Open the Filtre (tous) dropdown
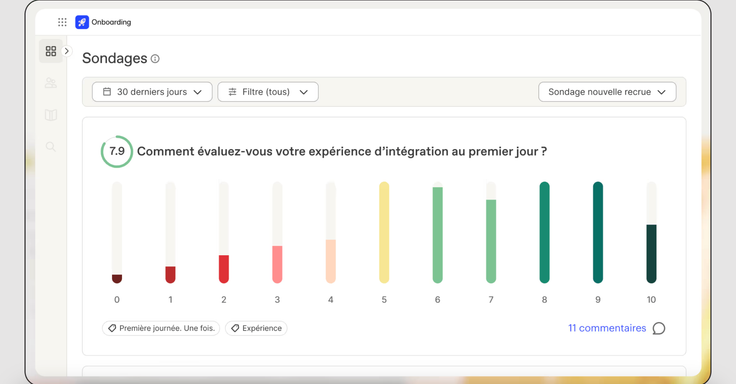 point(268,92)
